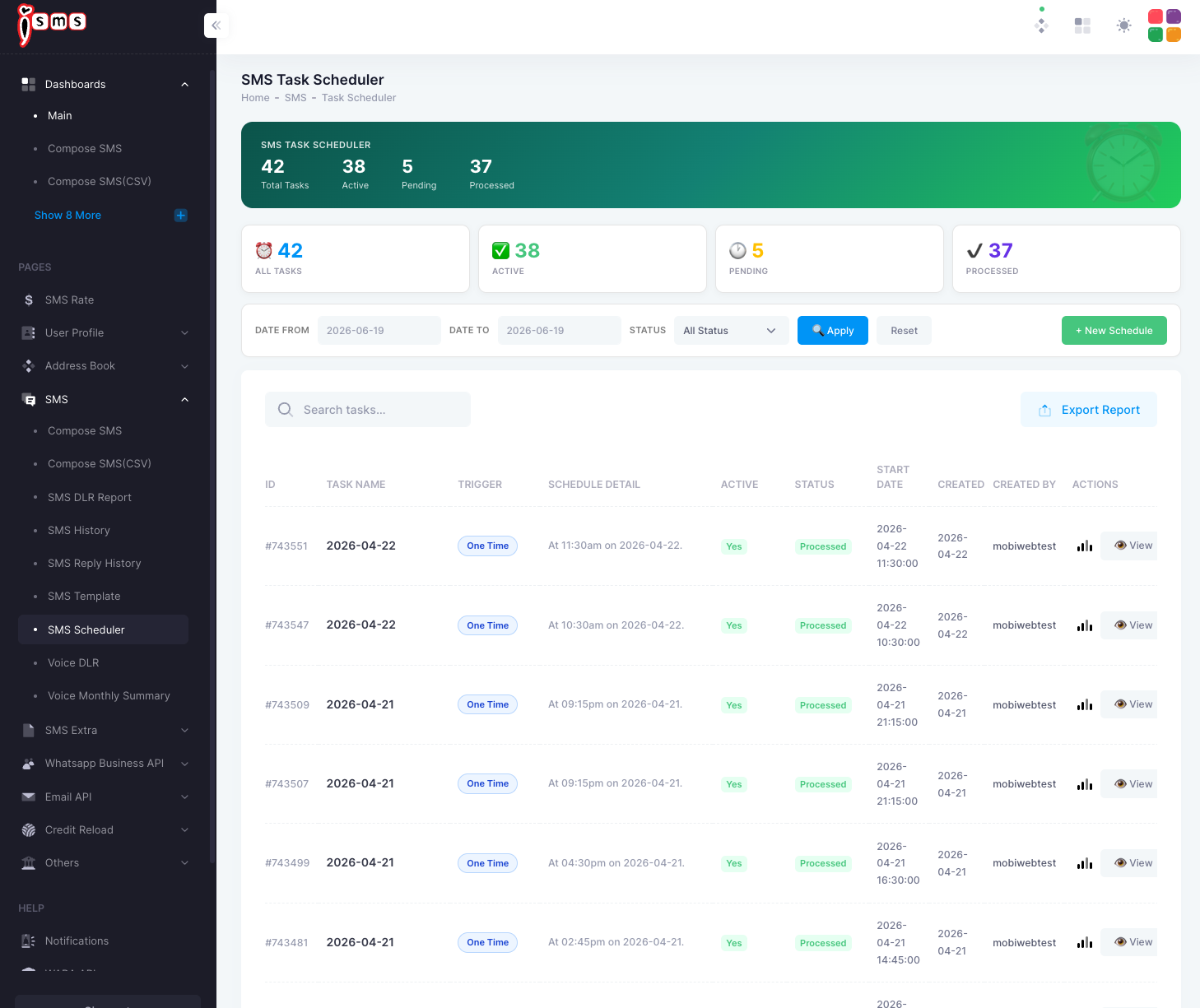Click the Email API envelope icon
This screenshot has width=1200, height=1008.
pos(29,797)
